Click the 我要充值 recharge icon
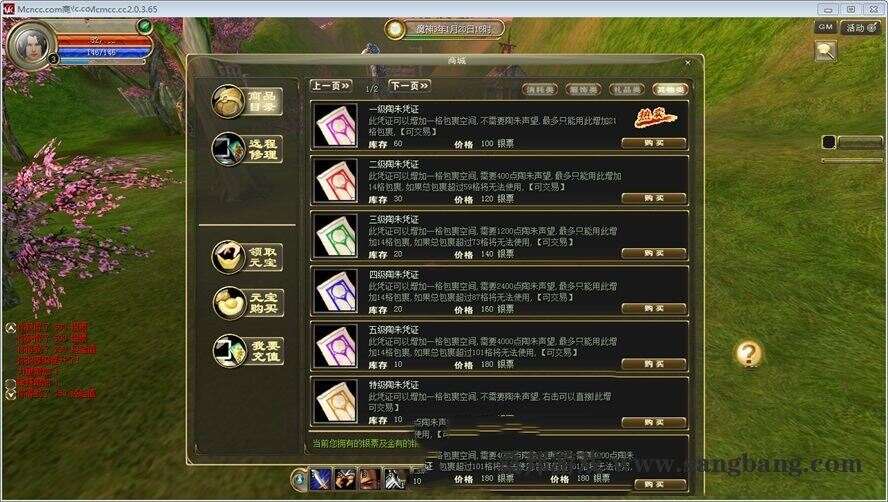888x502 pixels. [x=247, y=351]
